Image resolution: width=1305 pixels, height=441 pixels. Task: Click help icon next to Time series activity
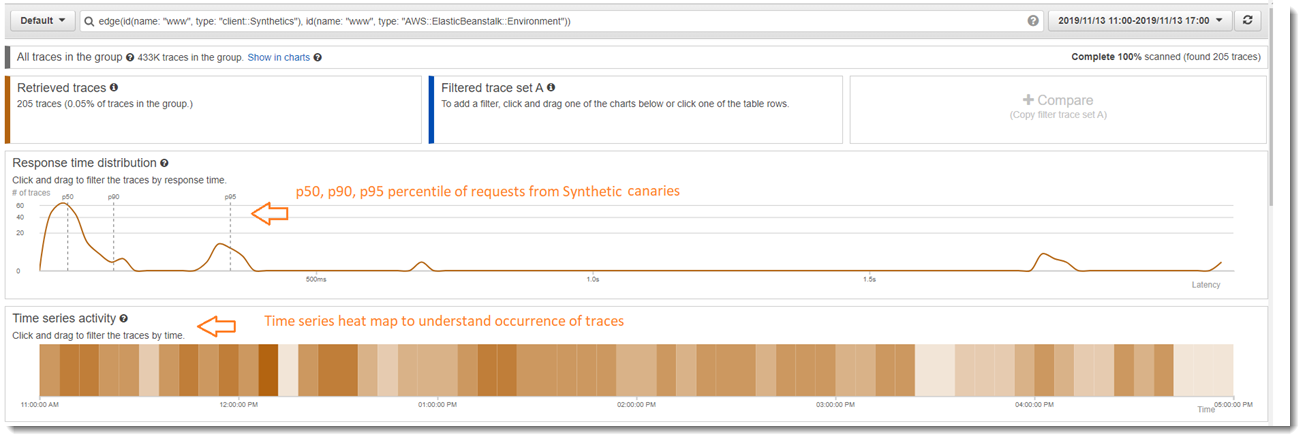(124, 319)
